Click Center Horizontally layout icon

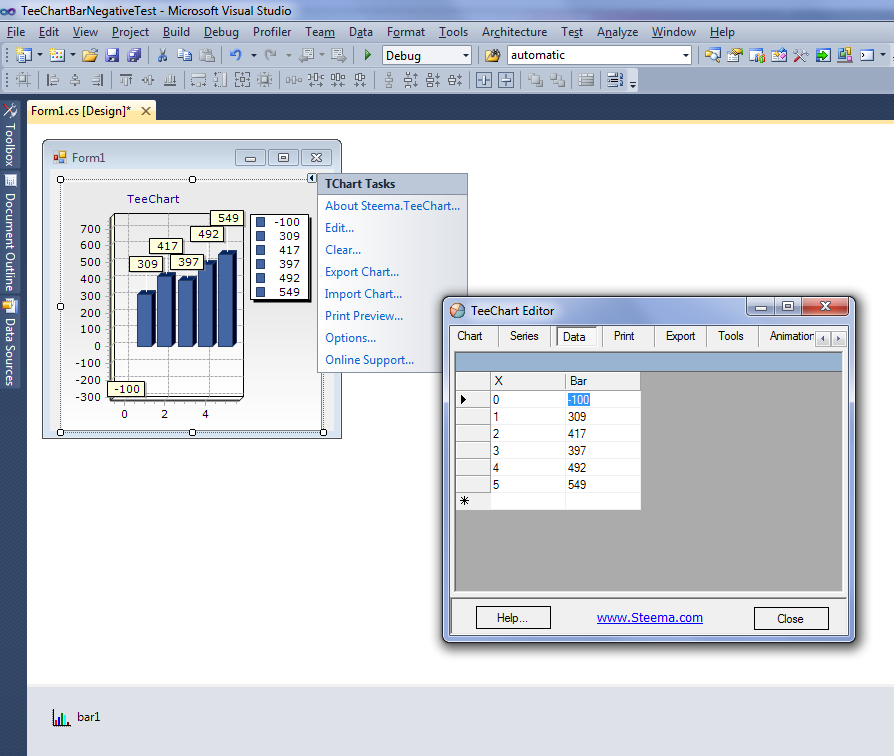483,80
